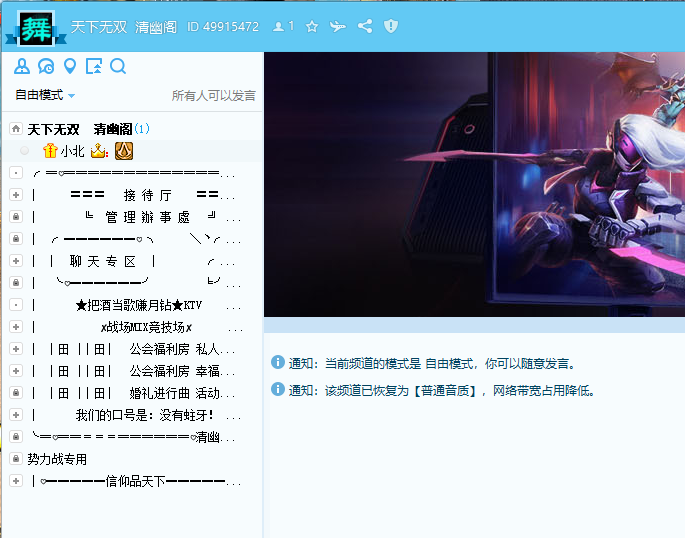The width and height of the screenshot is (685, 538).
Task: Click the image board icon in toolbar
Action: tap(94, 66)
